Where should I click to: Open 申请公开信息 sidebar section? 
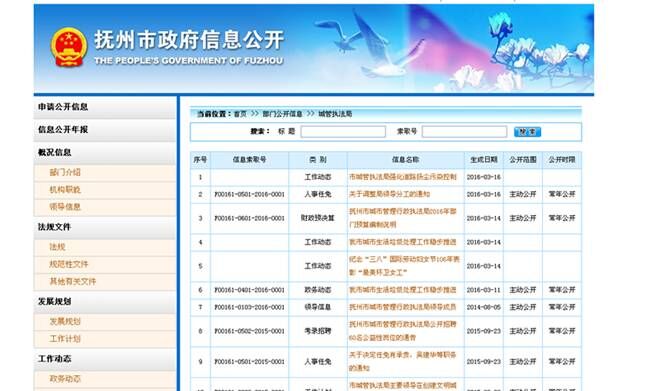[105, 107]
